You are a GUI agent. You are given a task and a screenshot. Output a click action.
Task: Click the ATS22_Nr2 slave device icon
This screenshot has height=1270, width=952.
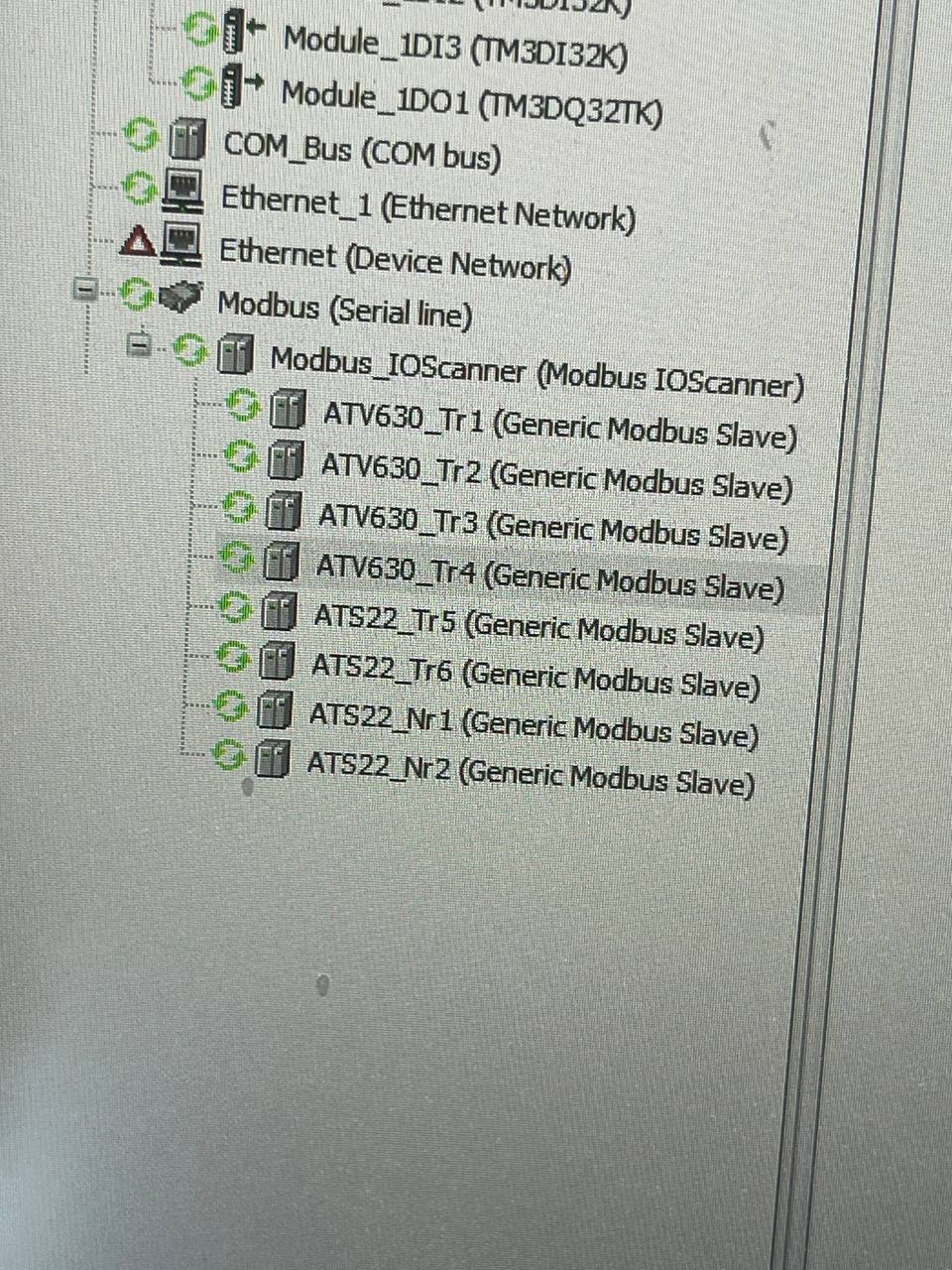[x=272, y=760]
